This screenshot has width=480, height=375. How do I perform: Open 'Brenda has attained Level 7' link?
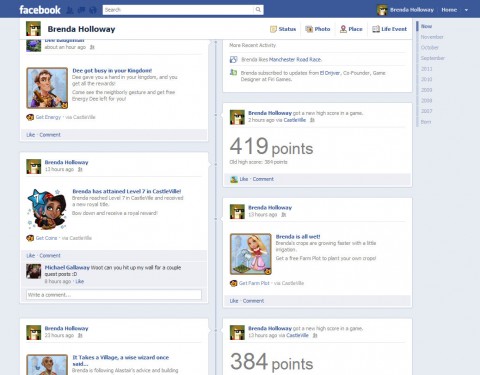point(127,191)
